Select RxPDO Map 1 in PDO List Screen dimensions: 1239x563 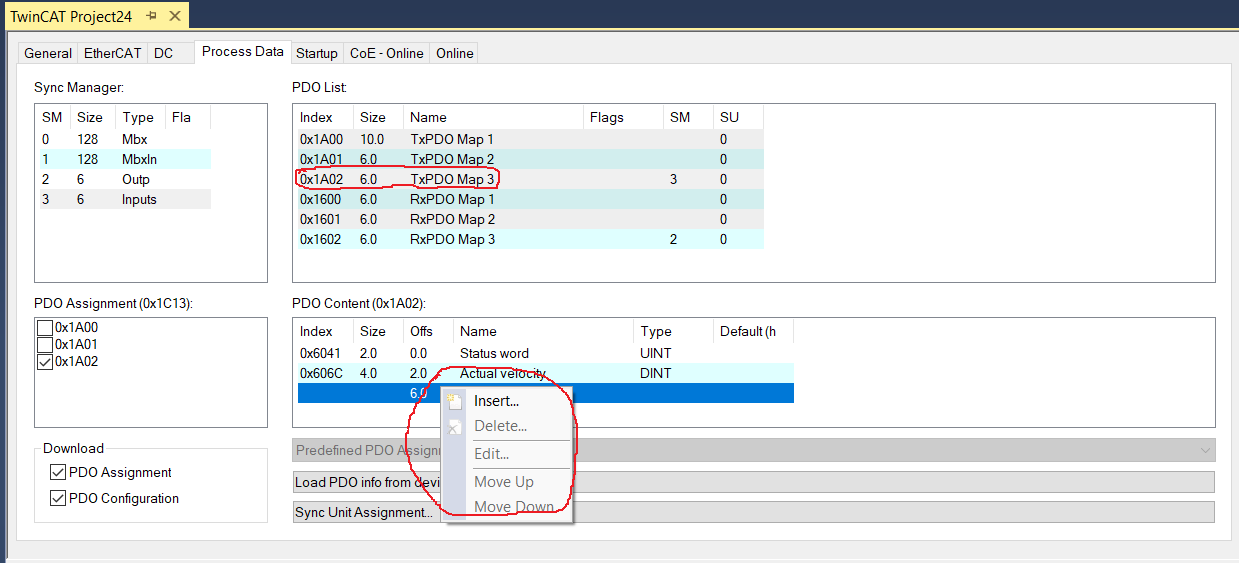pyautogui.click(x=451, y=199)
